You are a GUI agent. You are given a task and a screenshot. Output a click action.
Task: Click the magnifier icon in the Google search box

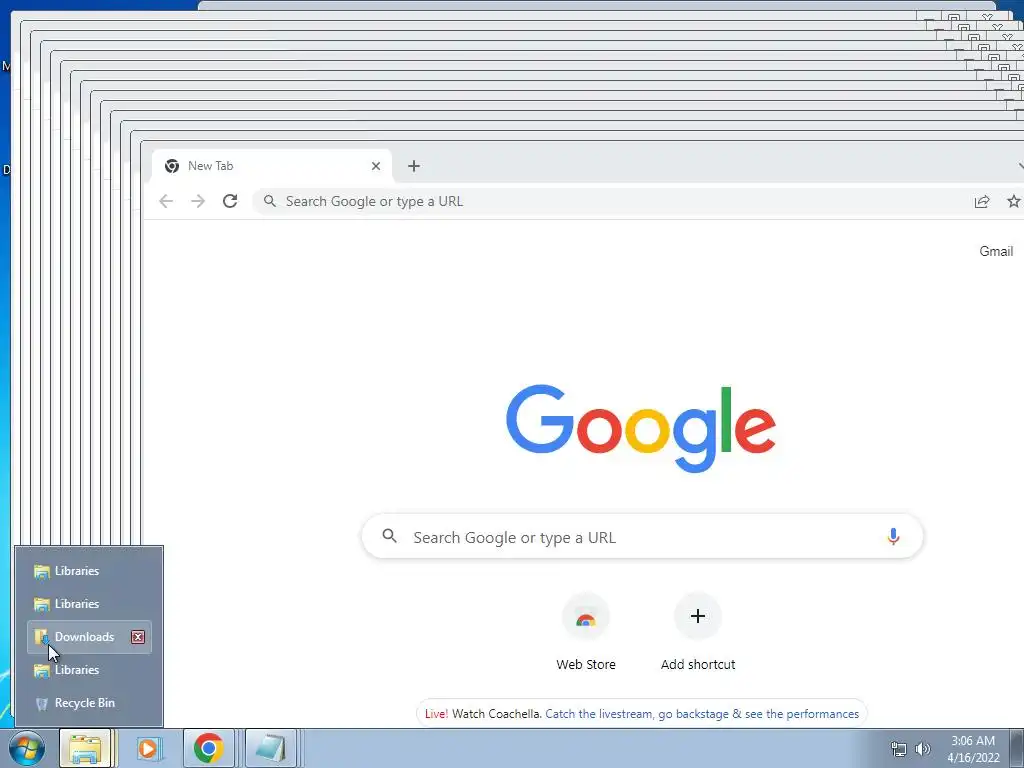click(390, 536)
